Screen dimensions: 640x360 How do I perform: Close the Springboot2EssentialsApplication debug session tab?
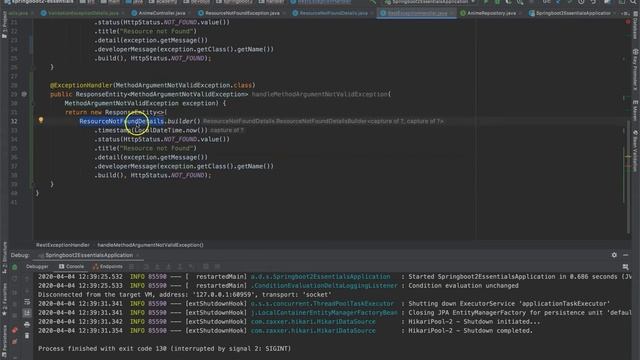pyautogui.click(x=138, y=255)
